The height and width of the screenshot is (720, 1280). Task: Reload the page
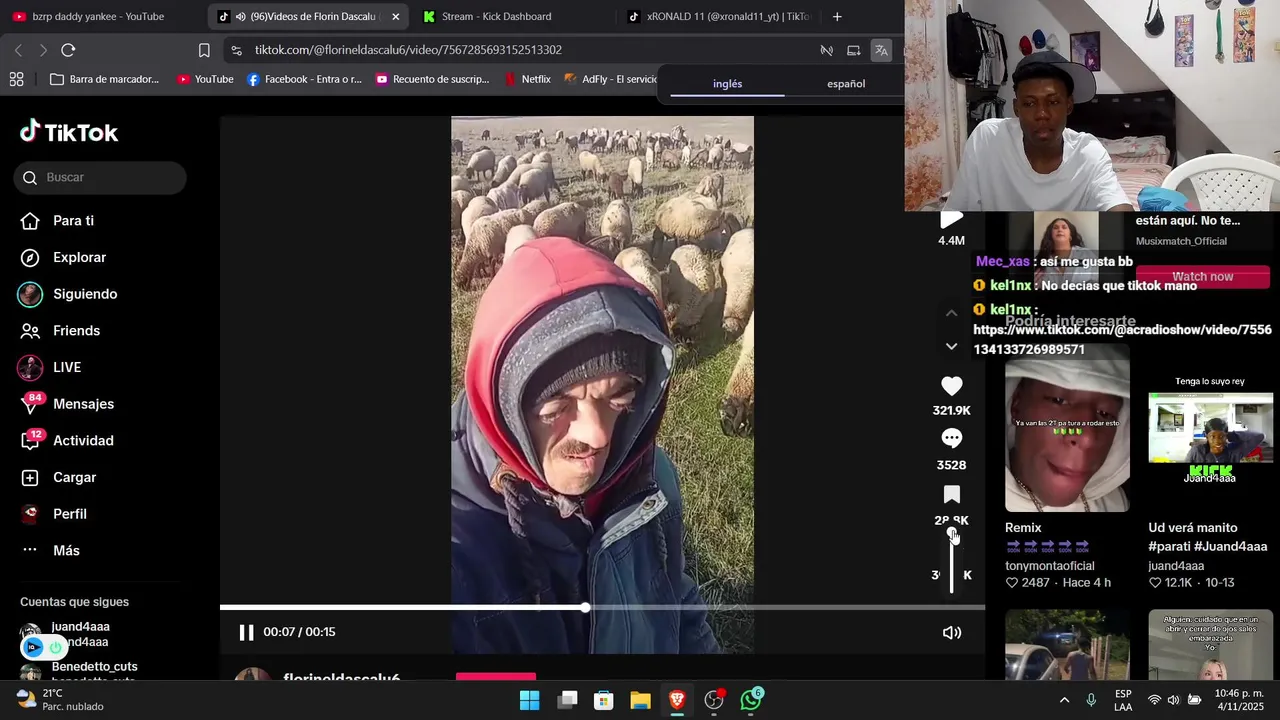pos(68,50)
